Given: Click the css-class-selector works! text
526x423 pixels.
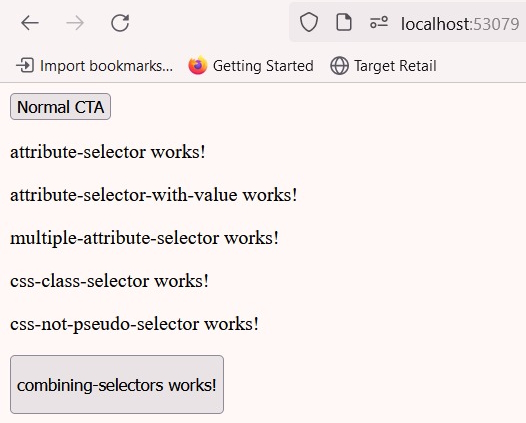Looking at the screenshot, I should tap(109, 281).
